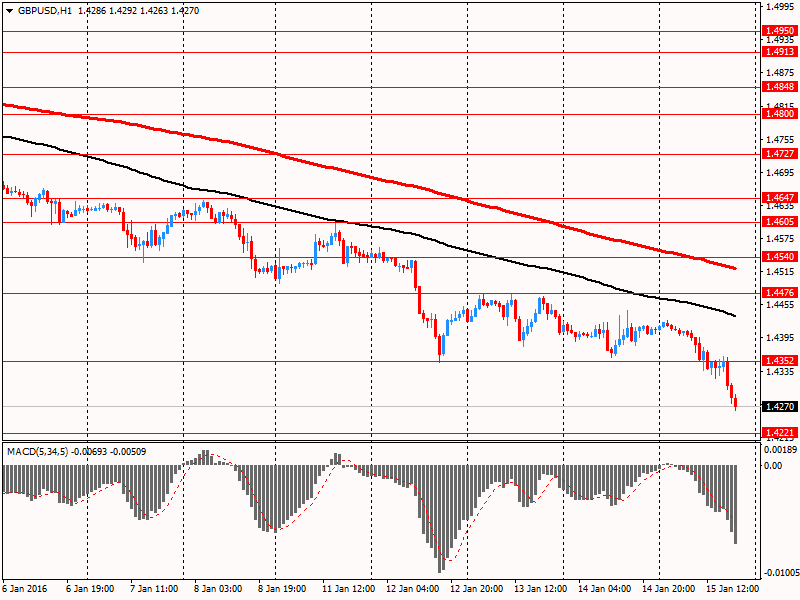This screenshot has height=600, width=800.
Task: Click the 14 Jan 04:00 time axis label
Action: (x=605, y=589)
